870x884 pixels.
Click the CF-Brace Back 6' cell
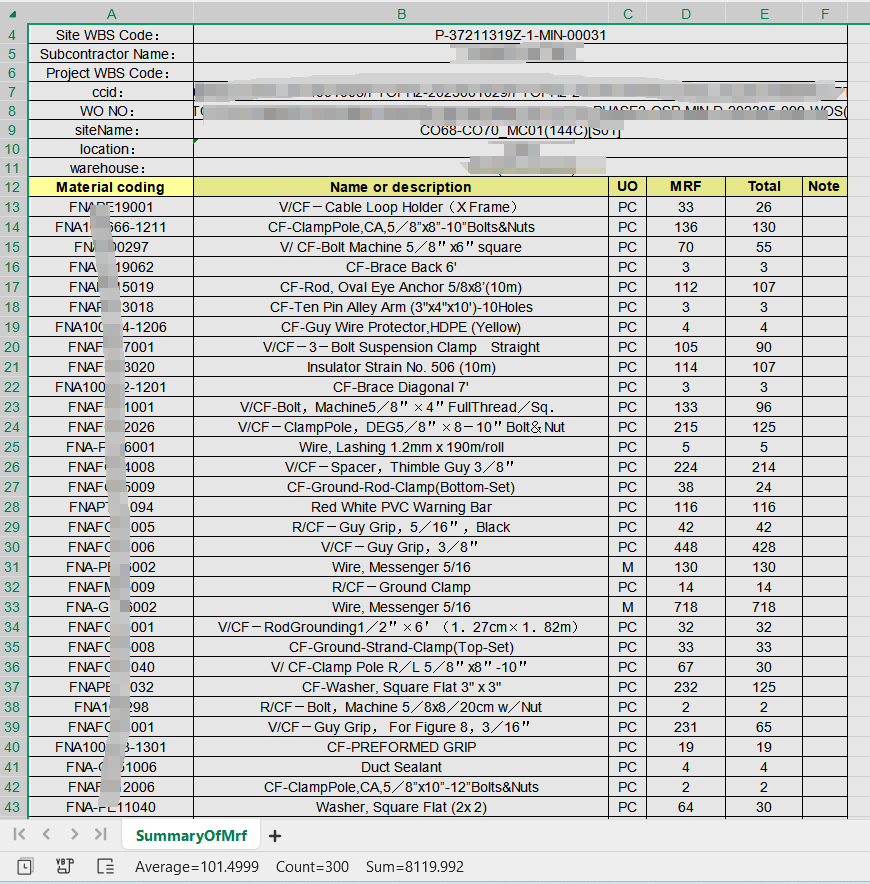coord(401,267)
